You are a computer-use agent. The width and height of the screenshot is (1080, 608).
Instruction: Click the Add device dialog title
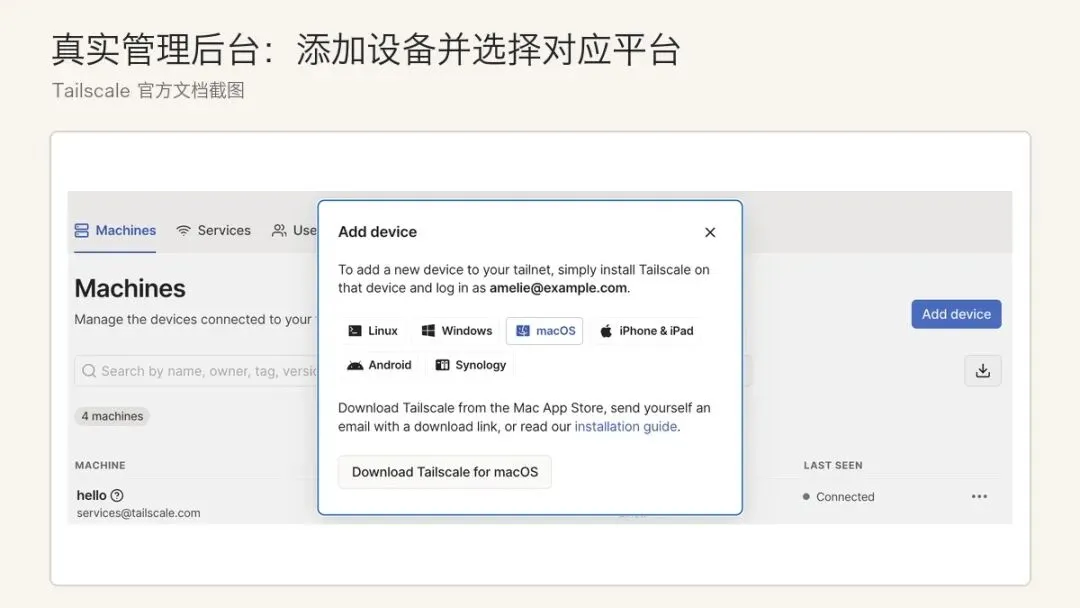pyautogui.click(x=377, y=232)
